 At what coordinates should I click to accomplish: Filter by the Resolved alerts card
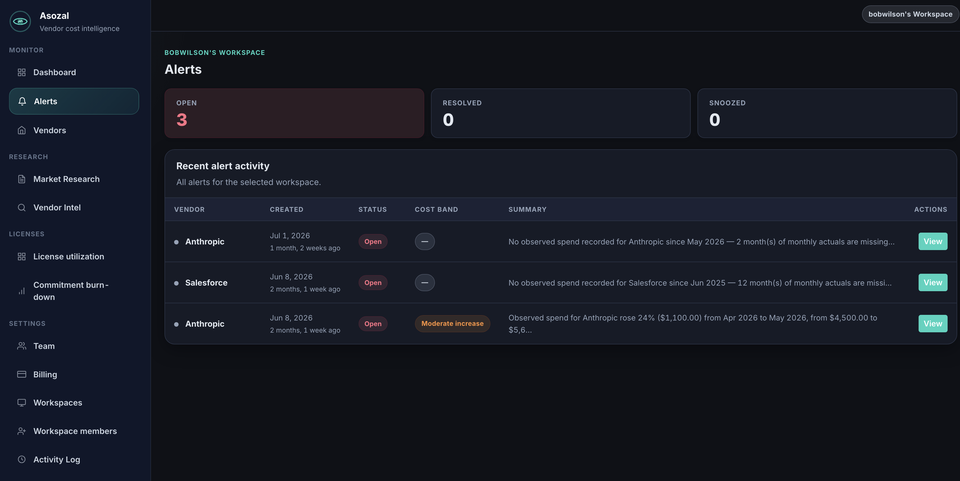[x=561, y=113]
